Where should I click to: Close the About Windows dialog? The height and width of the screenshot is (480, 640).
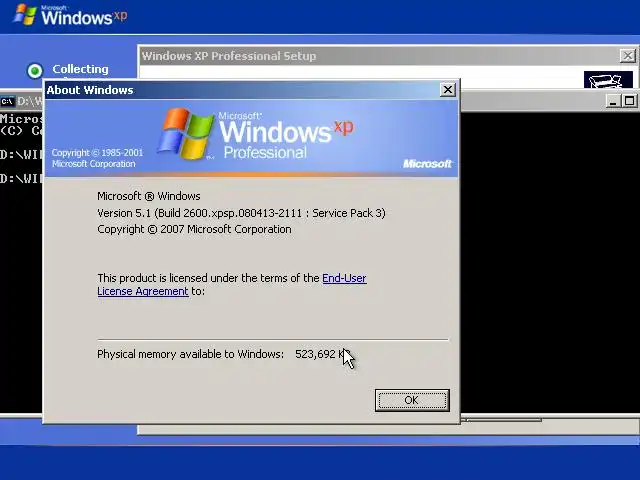448,89
